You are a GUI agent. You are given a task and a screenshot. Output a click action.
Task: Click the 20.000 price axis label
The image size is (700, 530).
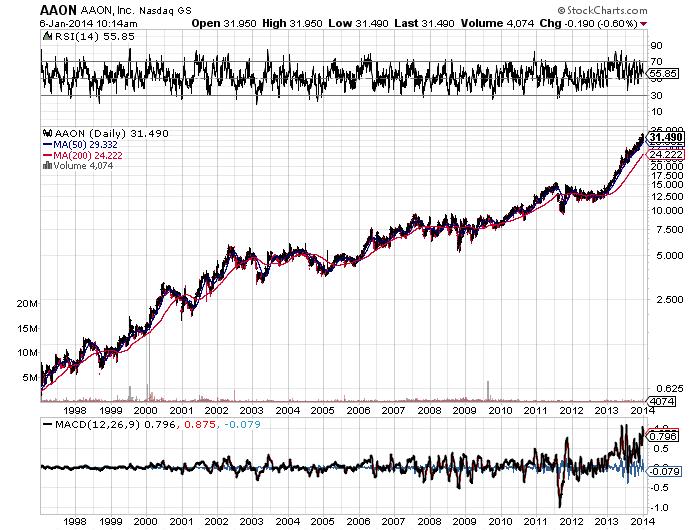(x=667, y=166)
